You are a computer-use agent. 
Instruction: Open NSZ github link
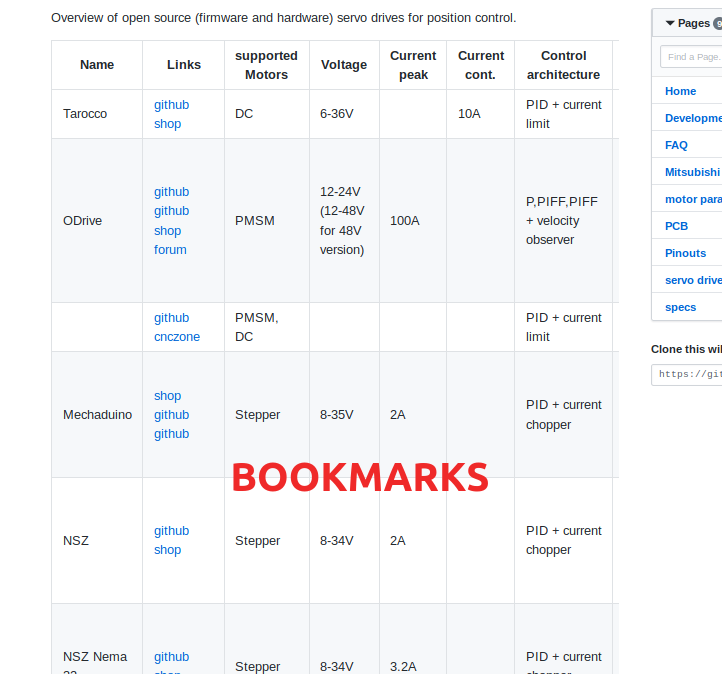coord(171,531)
